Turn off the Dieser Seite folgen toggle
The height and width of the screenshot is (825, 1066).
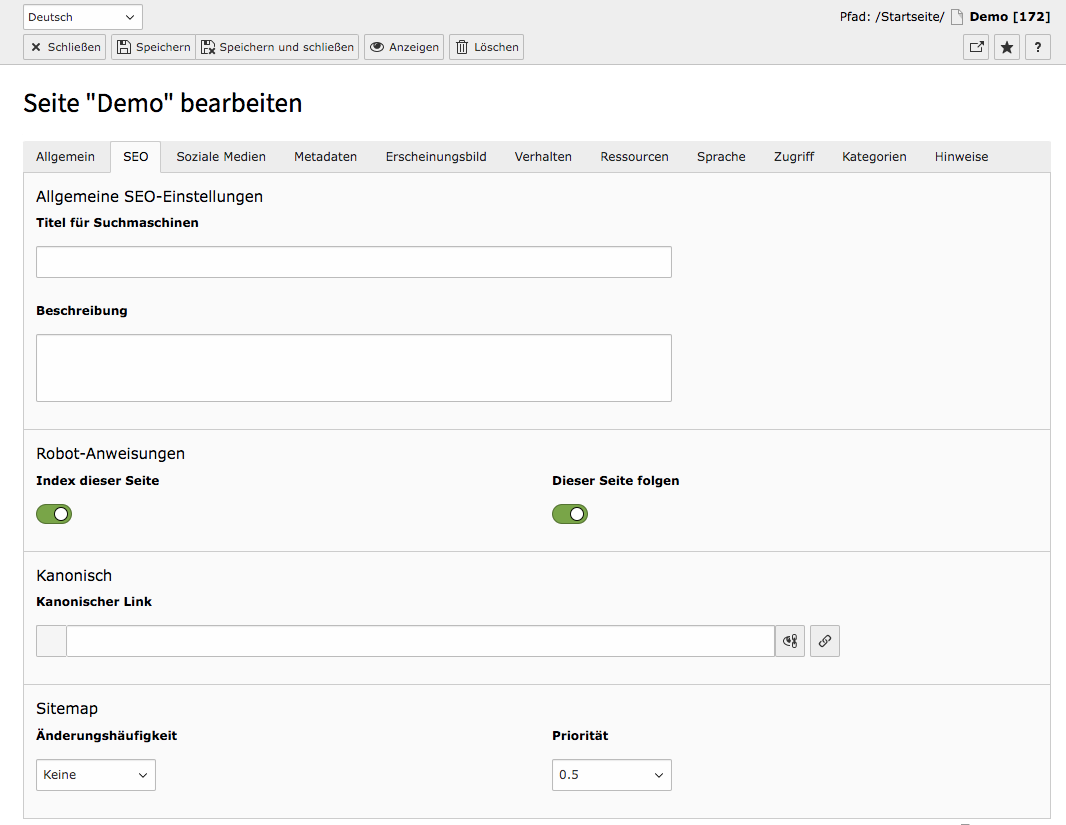570,513
